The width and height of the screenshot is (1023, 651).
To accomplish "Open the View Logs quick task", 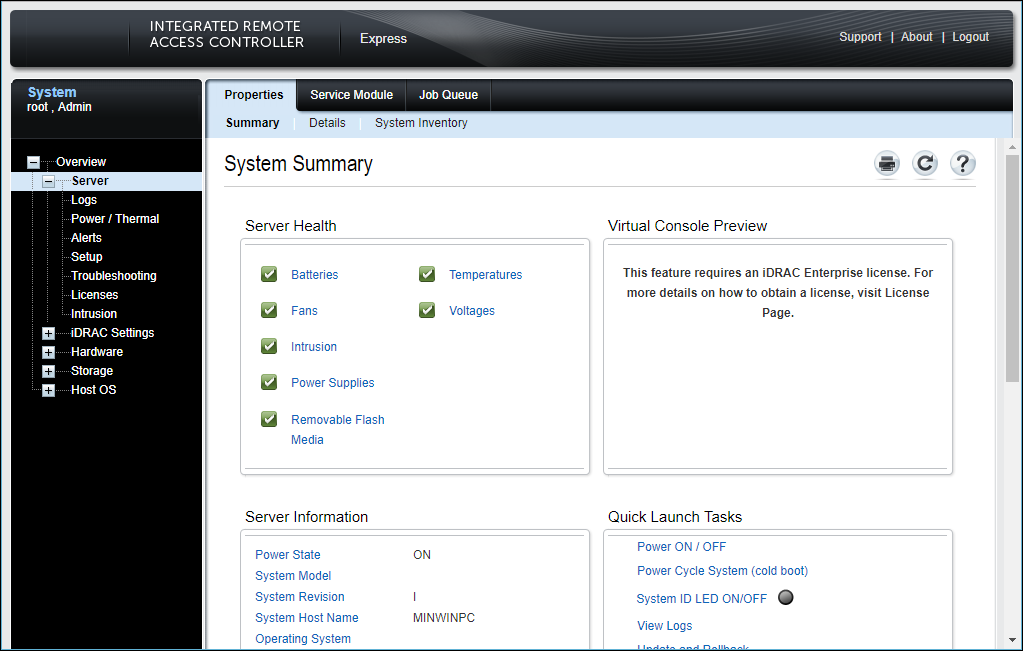I will [664, 626].
